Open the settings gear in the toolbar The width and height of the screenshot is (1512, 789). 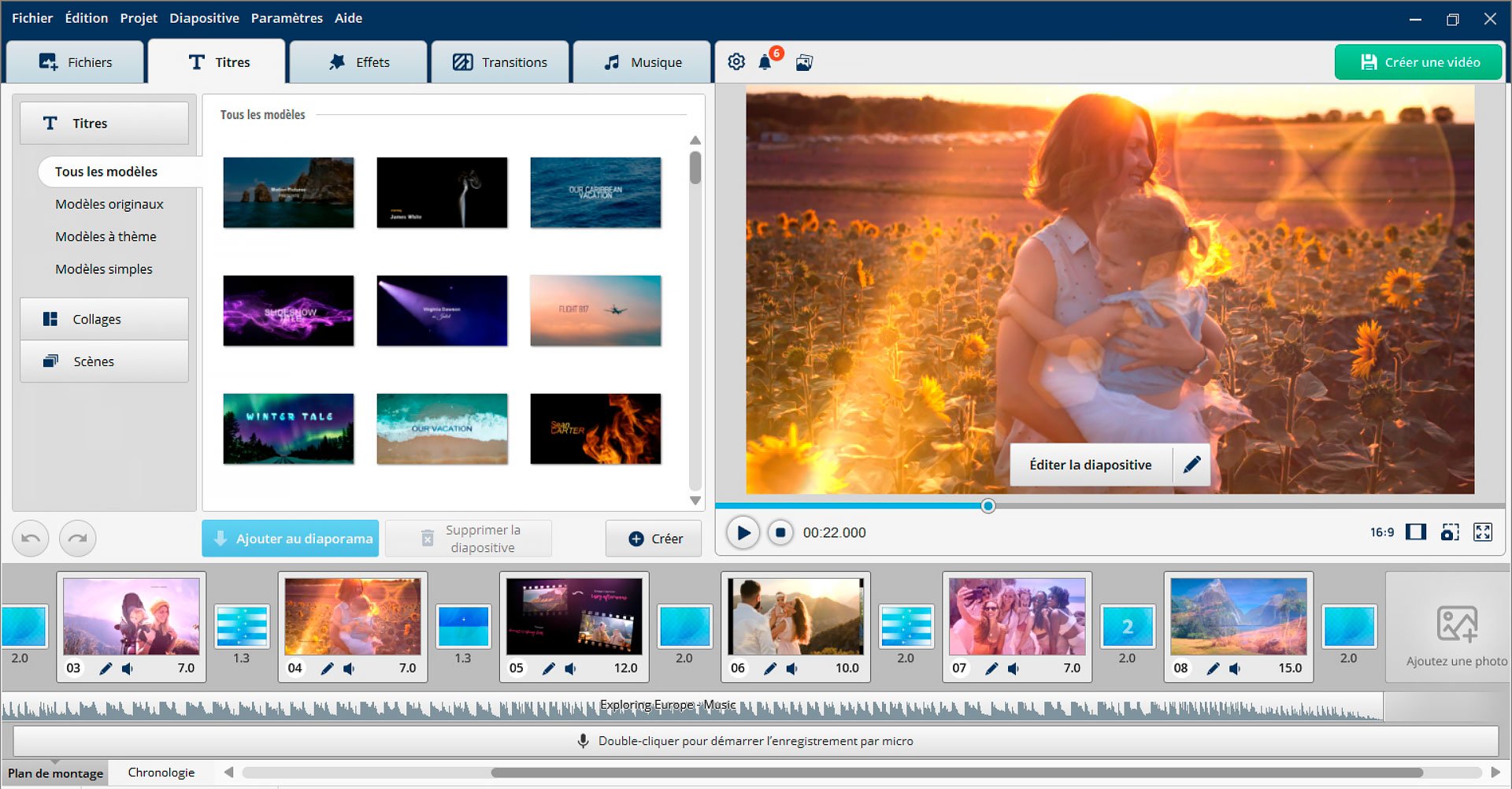click(736, 61)
